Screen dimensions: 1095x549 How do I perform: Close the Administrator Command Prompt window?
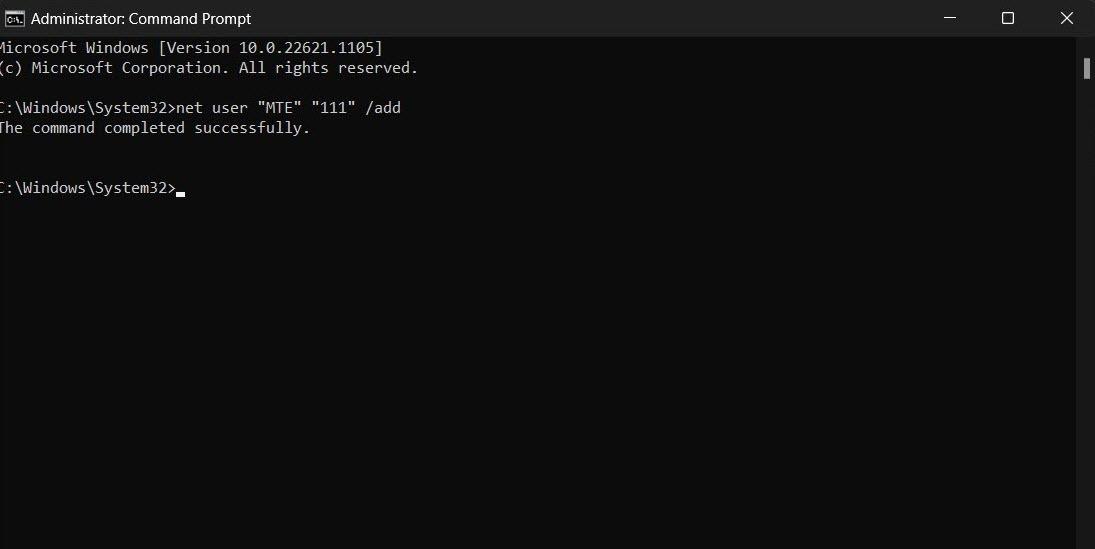[x=1066, y=18]
